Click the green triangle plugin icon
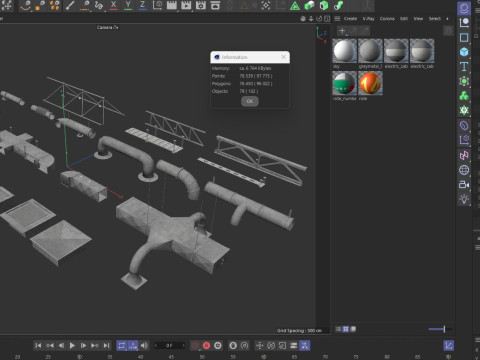Viewport: 480px width, 360px height. point(295,5)
